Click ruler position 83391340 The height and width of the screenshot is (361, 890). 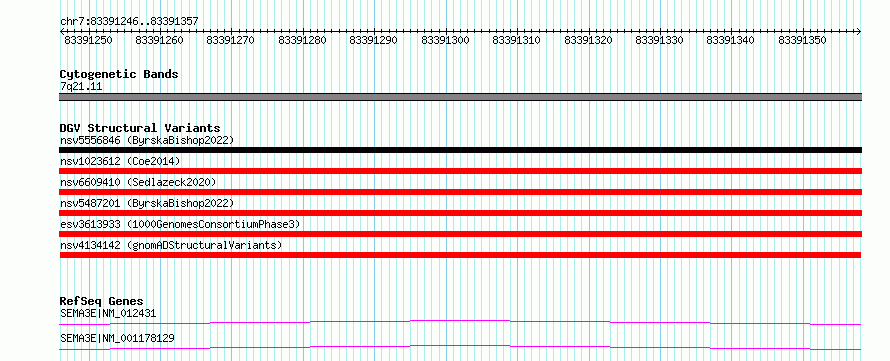point(731,41)
